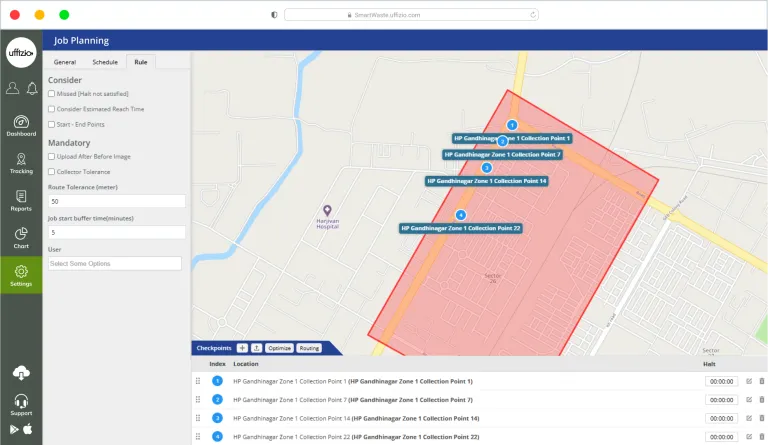768x445 pixels.
Task: Click the Route Tolerance input field
Action: click(115, 201)
